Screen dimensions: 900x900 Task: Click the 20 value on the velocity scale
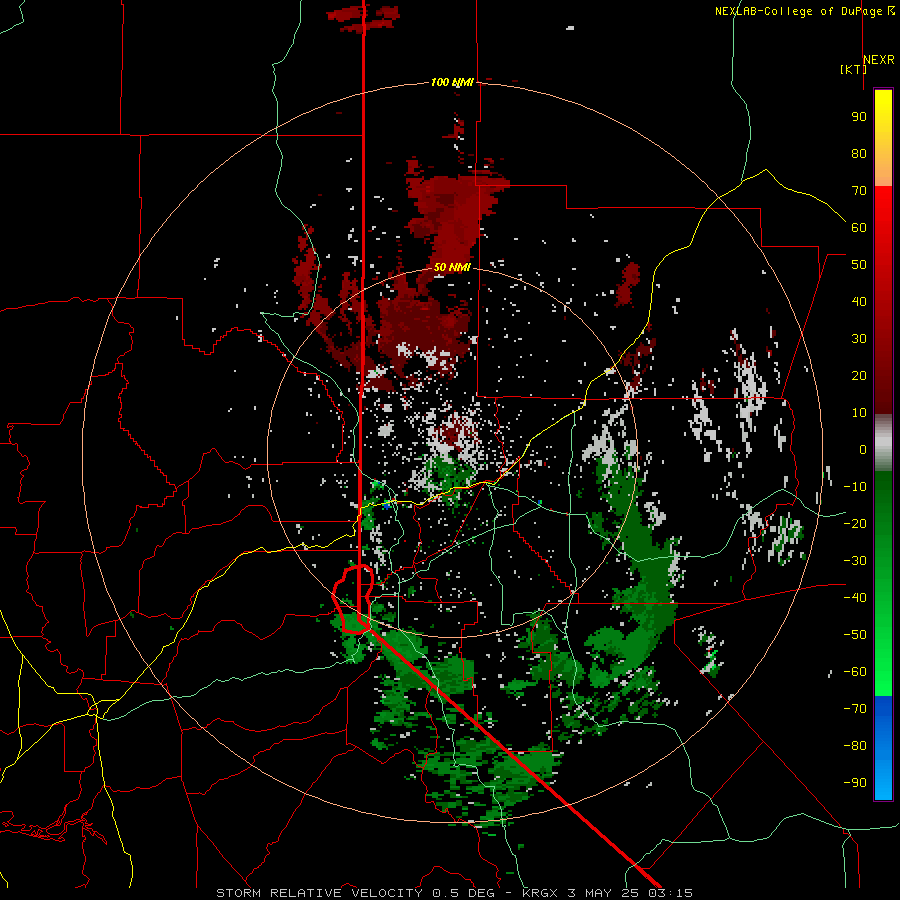pyautogui.click(x=859, y=375)
